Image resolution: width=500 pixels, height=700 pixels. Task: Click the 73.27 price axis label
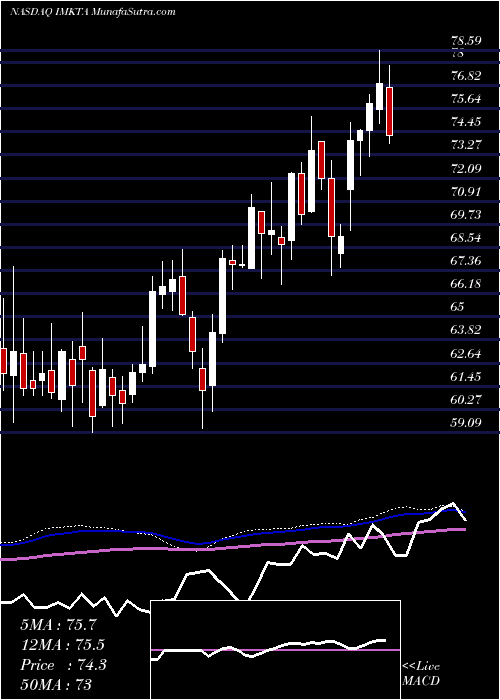click(x=466, y=145)
